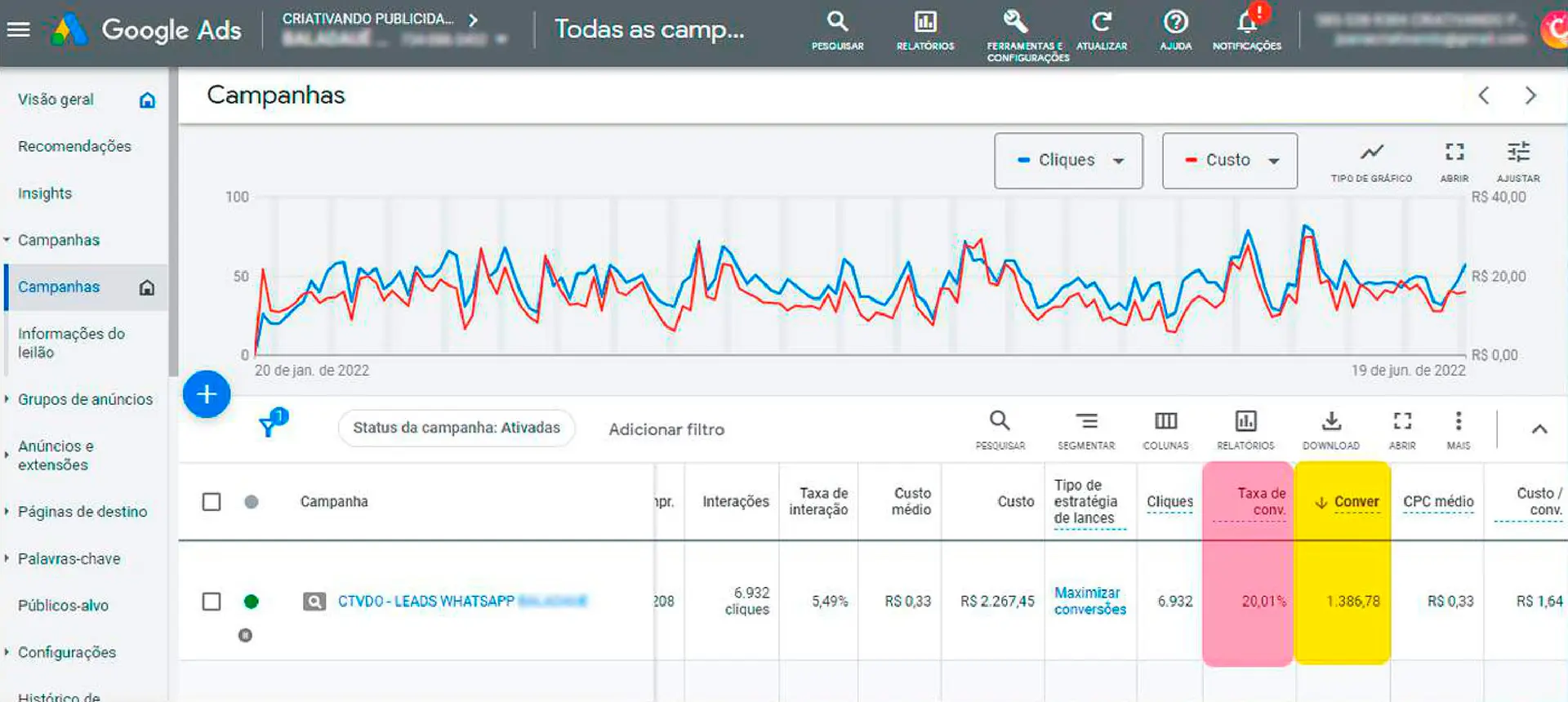Open the hamburger main menu
1568x702 pixels.
pos(18,30)
